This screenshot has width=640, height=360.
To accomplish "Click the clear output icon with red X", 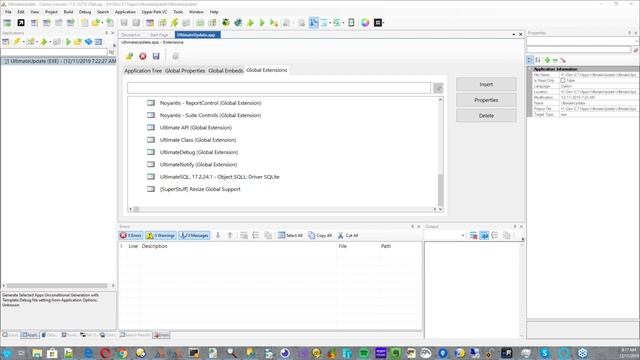I will (473, 236).
